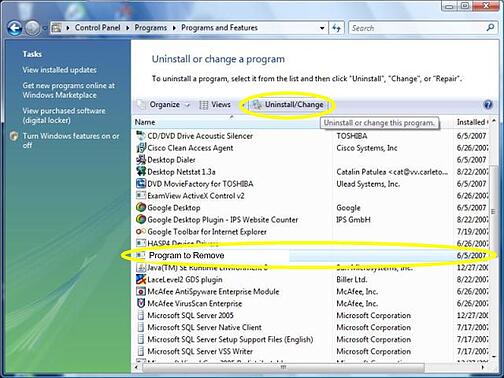504x378 pixels.
Task: Click the CD/DVD Drive Acoustic Silencer icon
Action: click(x=141, y=136)
